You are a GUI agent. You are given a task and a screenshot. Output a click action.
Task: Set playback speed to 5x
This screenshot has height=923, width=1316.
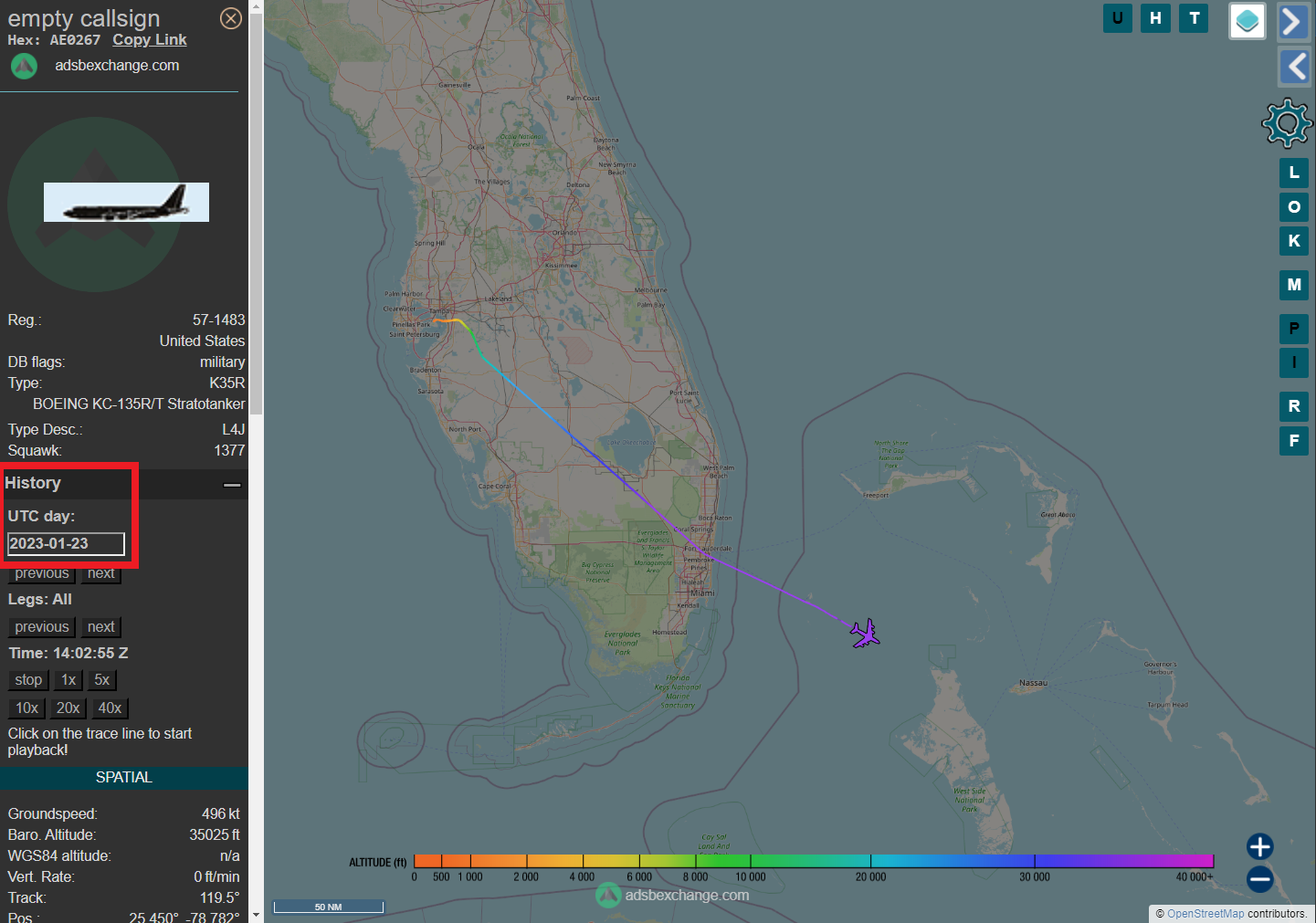tap(102, 680)
